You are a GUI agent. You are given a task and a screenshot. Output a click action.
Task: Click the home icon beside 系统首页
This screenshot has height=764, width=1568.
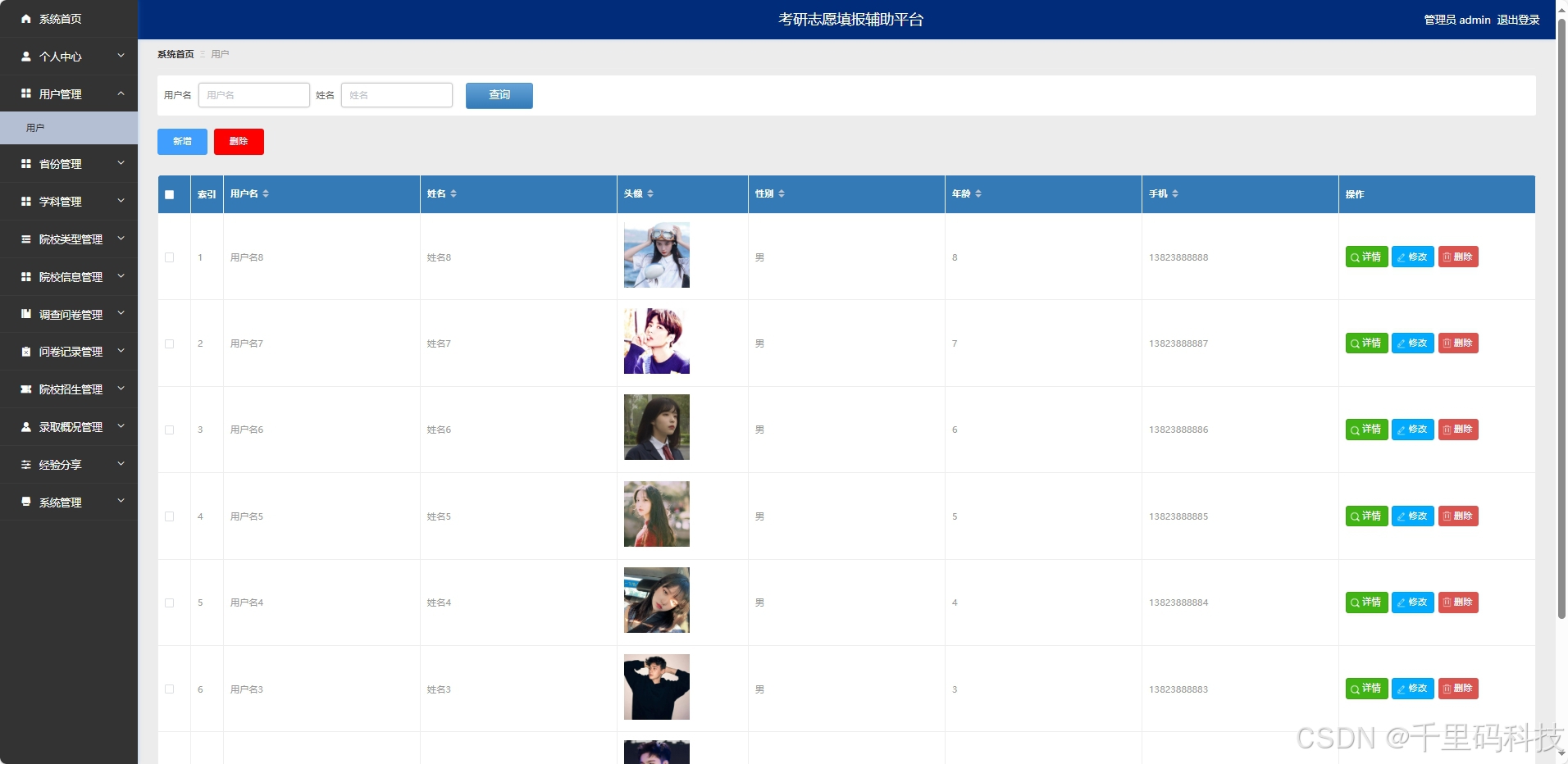(x=26, y=19)
